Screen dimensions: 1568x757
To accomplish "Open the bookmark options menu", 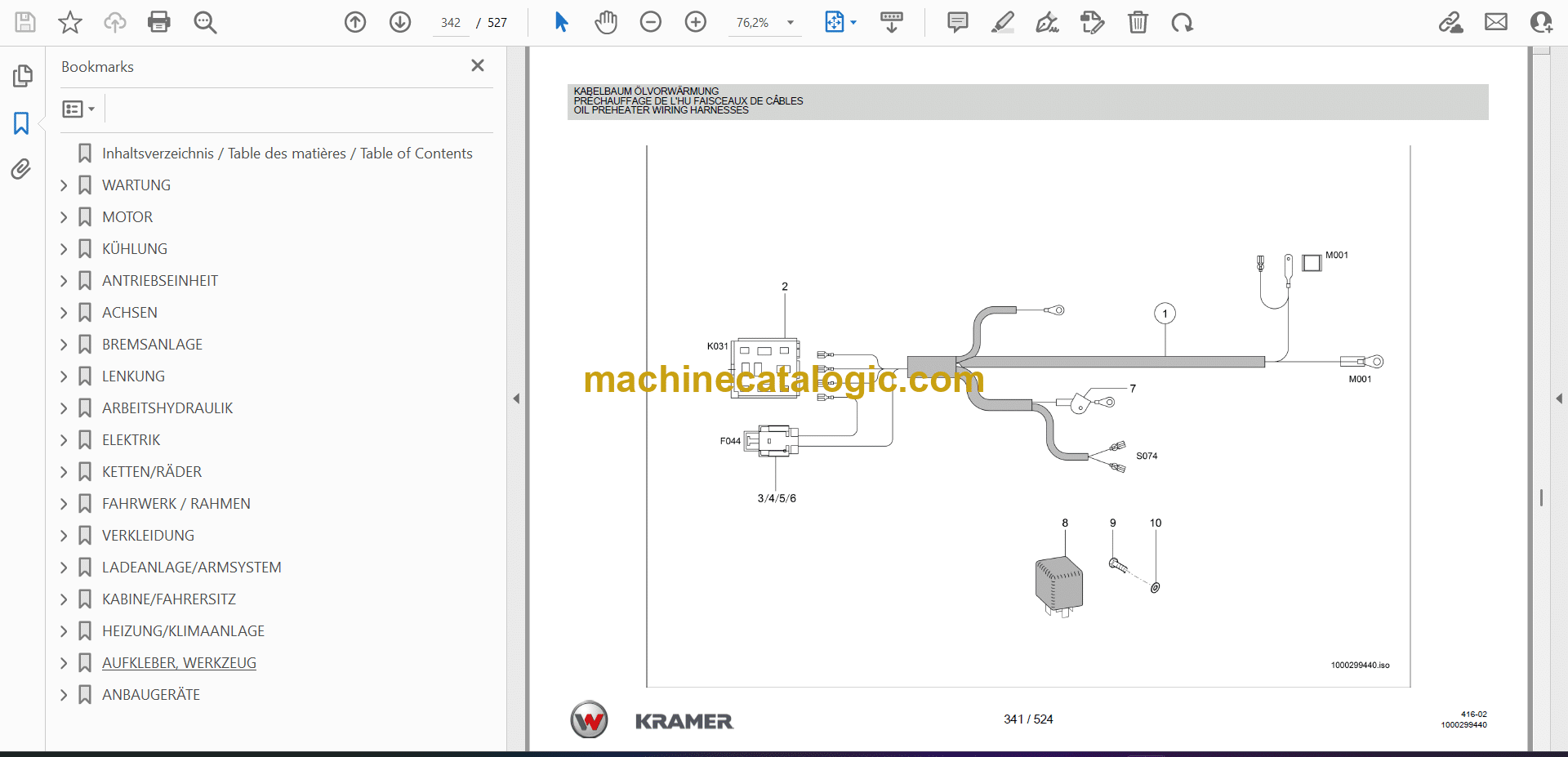I will [78, 109].
